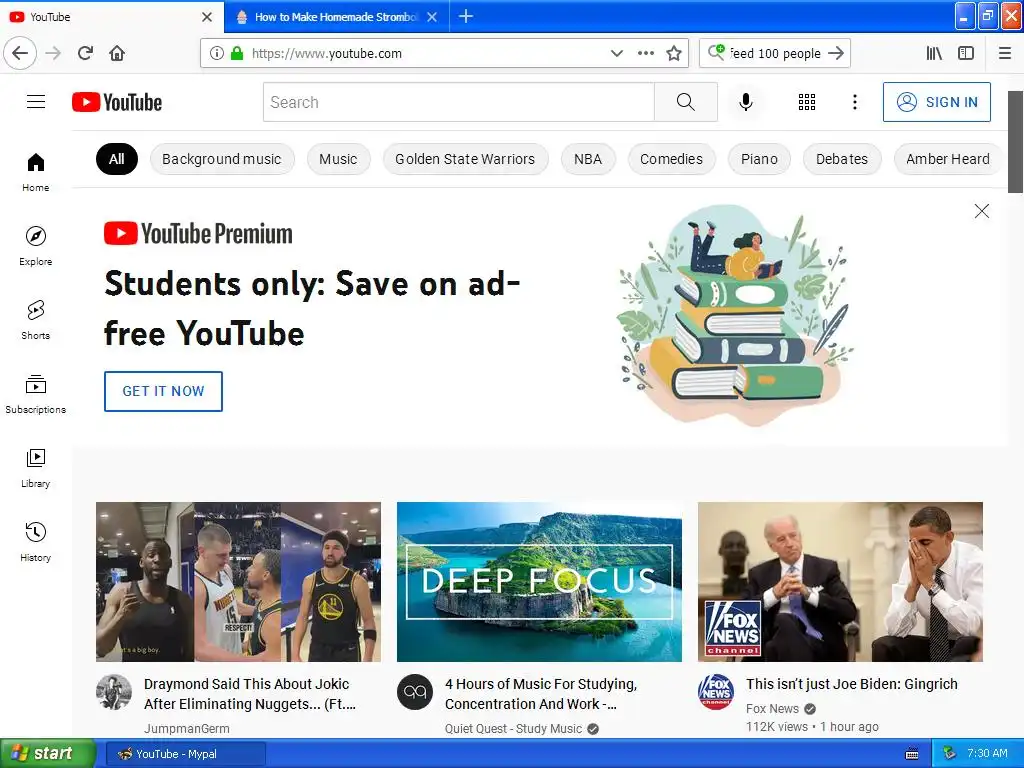Reload the current page
This screenshot has width=1024, height=768.
click(85, 53)
